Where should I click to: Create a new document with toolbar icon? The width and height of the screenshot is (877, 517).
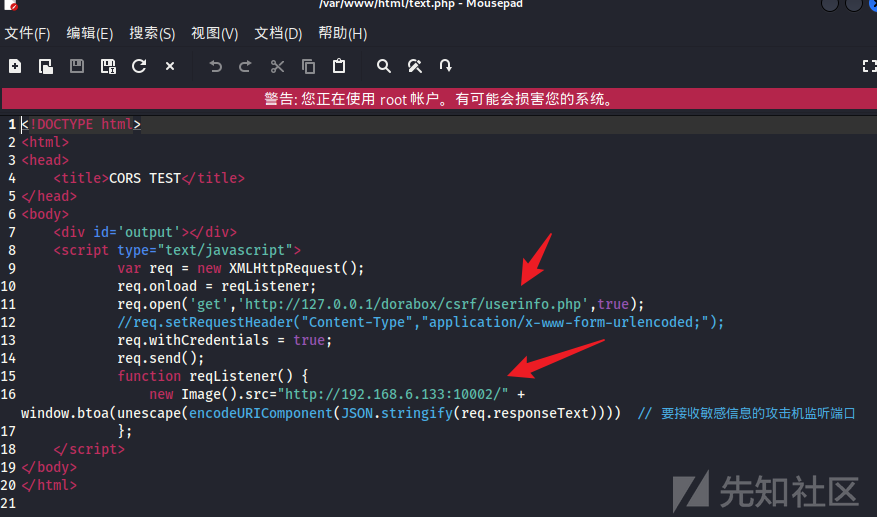pos(15,67)
